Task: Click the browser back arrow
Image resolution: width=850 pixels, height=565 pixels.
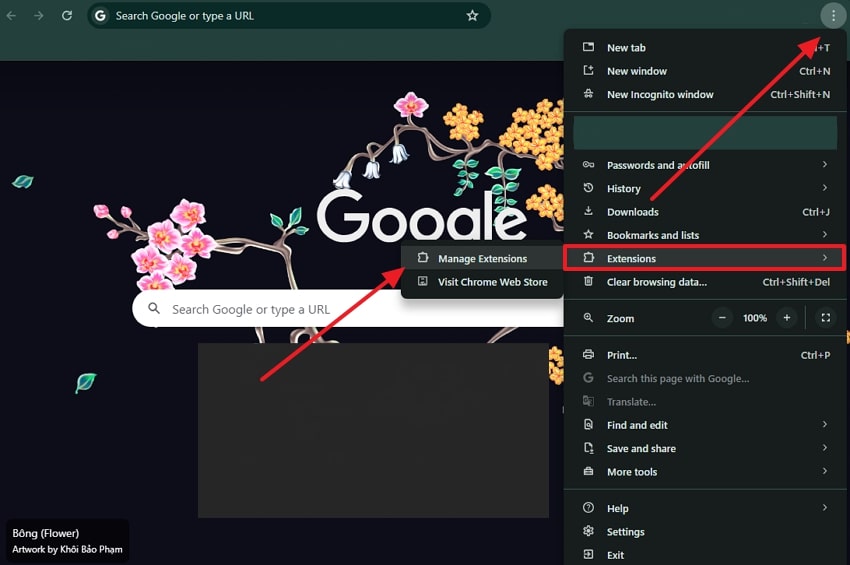Action: [x=11, y=16]
